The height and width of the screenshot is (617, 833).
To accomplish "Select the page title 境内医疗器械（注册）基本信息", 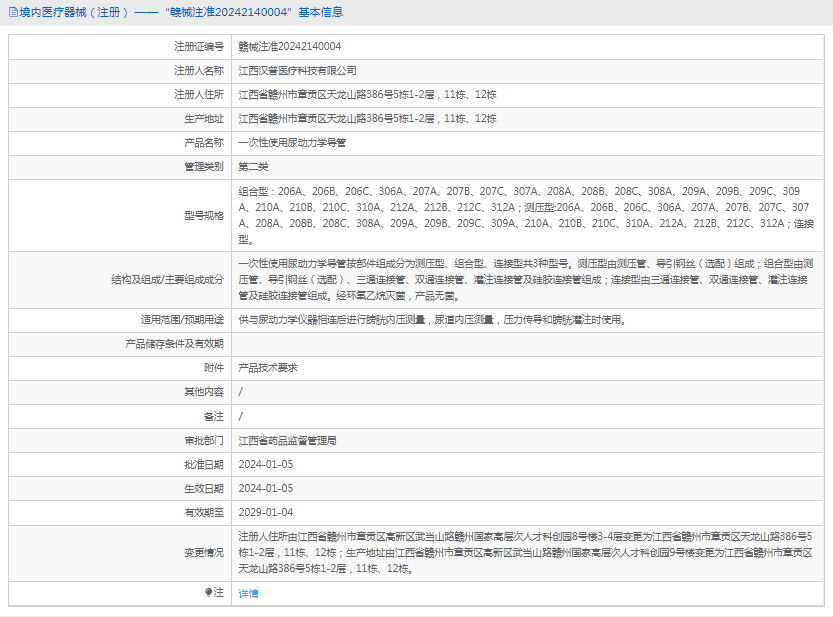I will [x=181, y=12].
